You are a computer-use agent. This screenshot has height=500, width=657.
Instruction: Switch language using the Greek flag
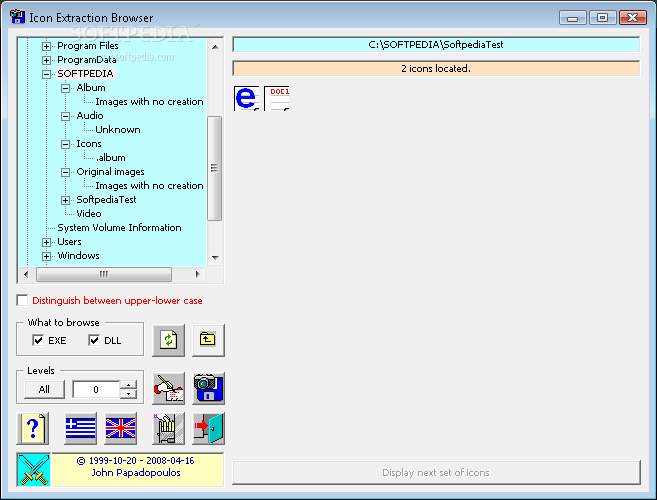tap(80, 428)
